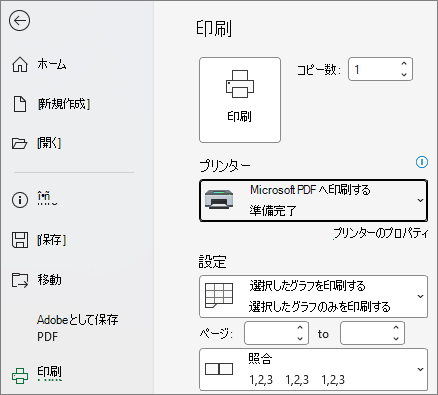Click the 印刷 page title
Screen dimensions: 438x395
214,28
